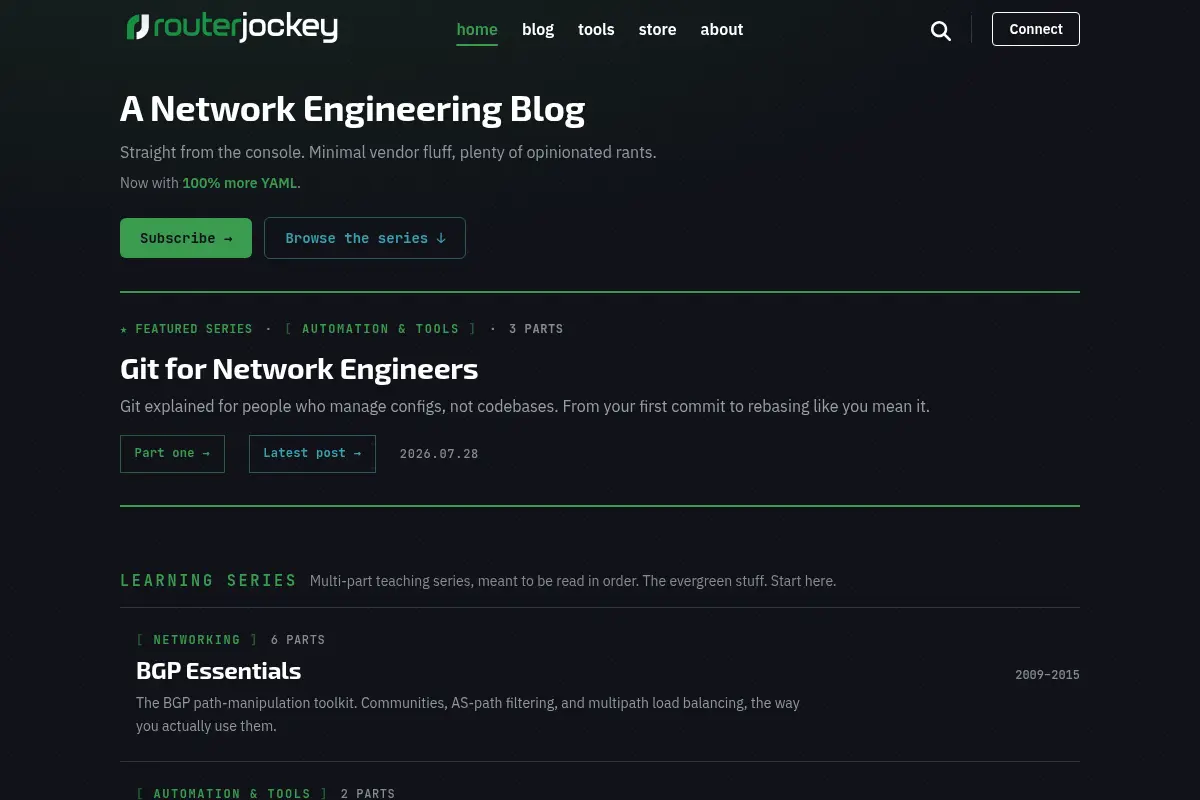Screen dimensions: 1200x800
Task: Click the 3 PARTS label
Action: 536,329
